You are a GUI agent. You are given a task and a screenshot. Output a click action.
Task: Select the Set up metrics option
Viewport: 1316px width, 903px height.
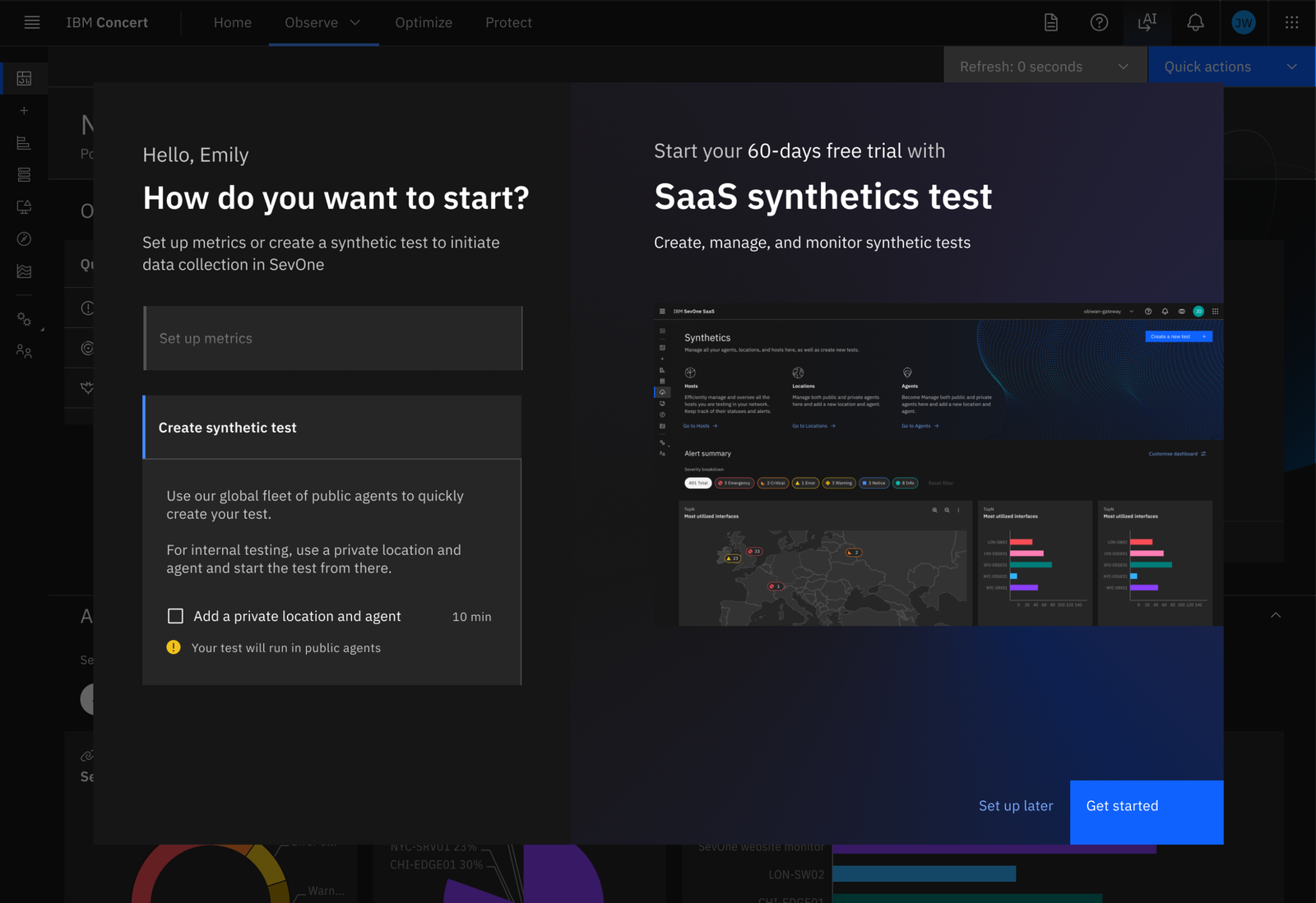[332, 338]
